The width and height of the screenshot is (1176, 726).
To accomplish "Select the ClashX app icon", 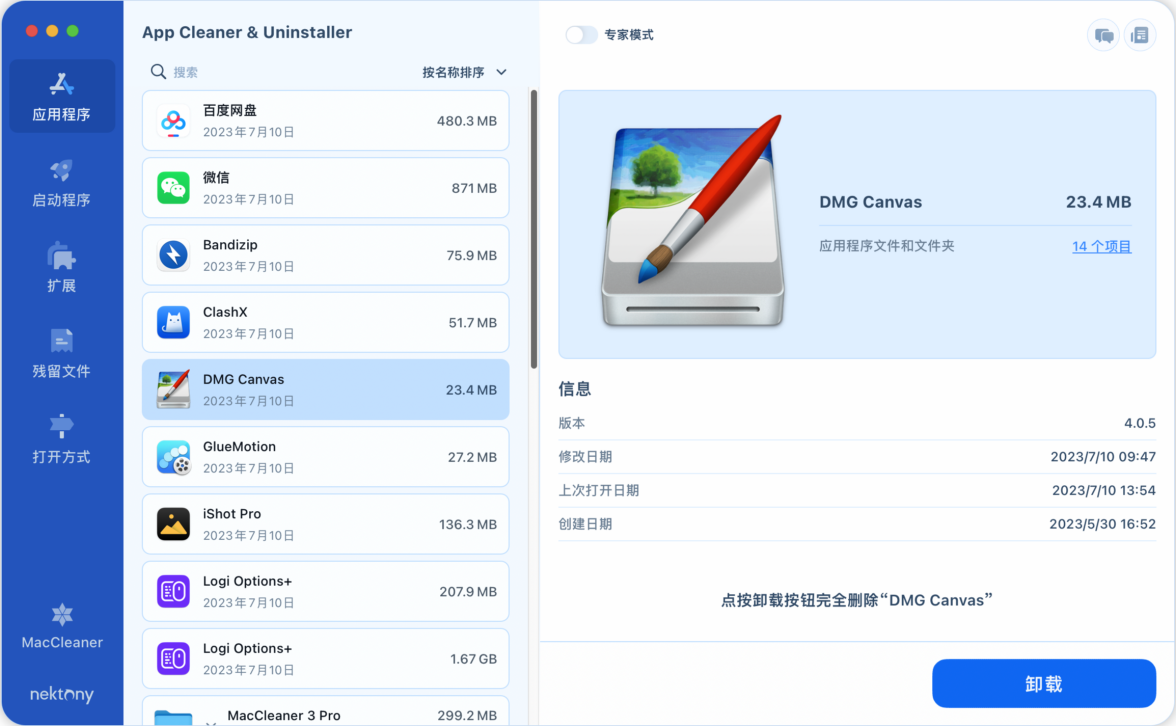I will 173,322.
